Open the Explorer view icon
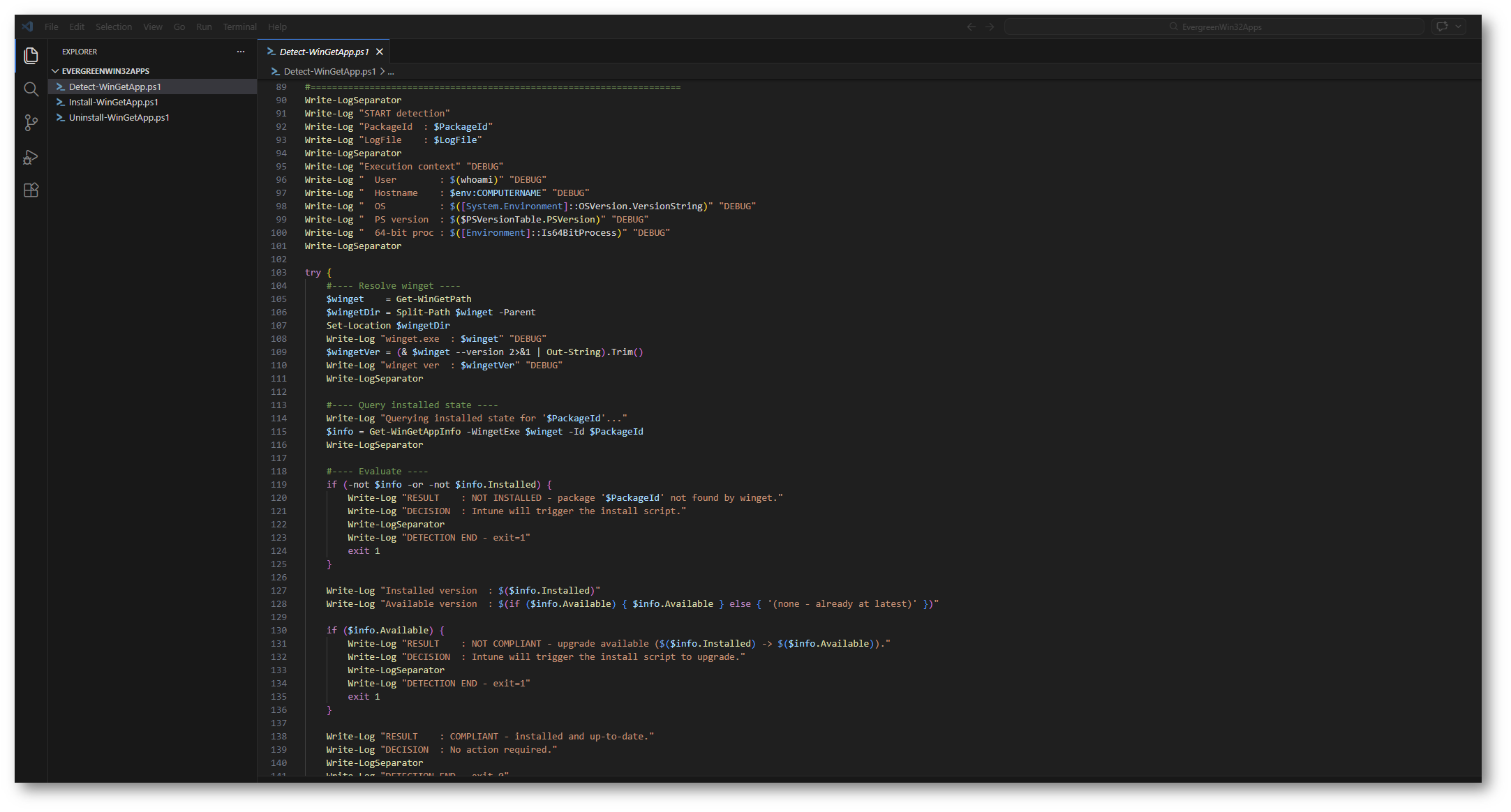Screen dimensions: 1511x812 click(31, 56)
